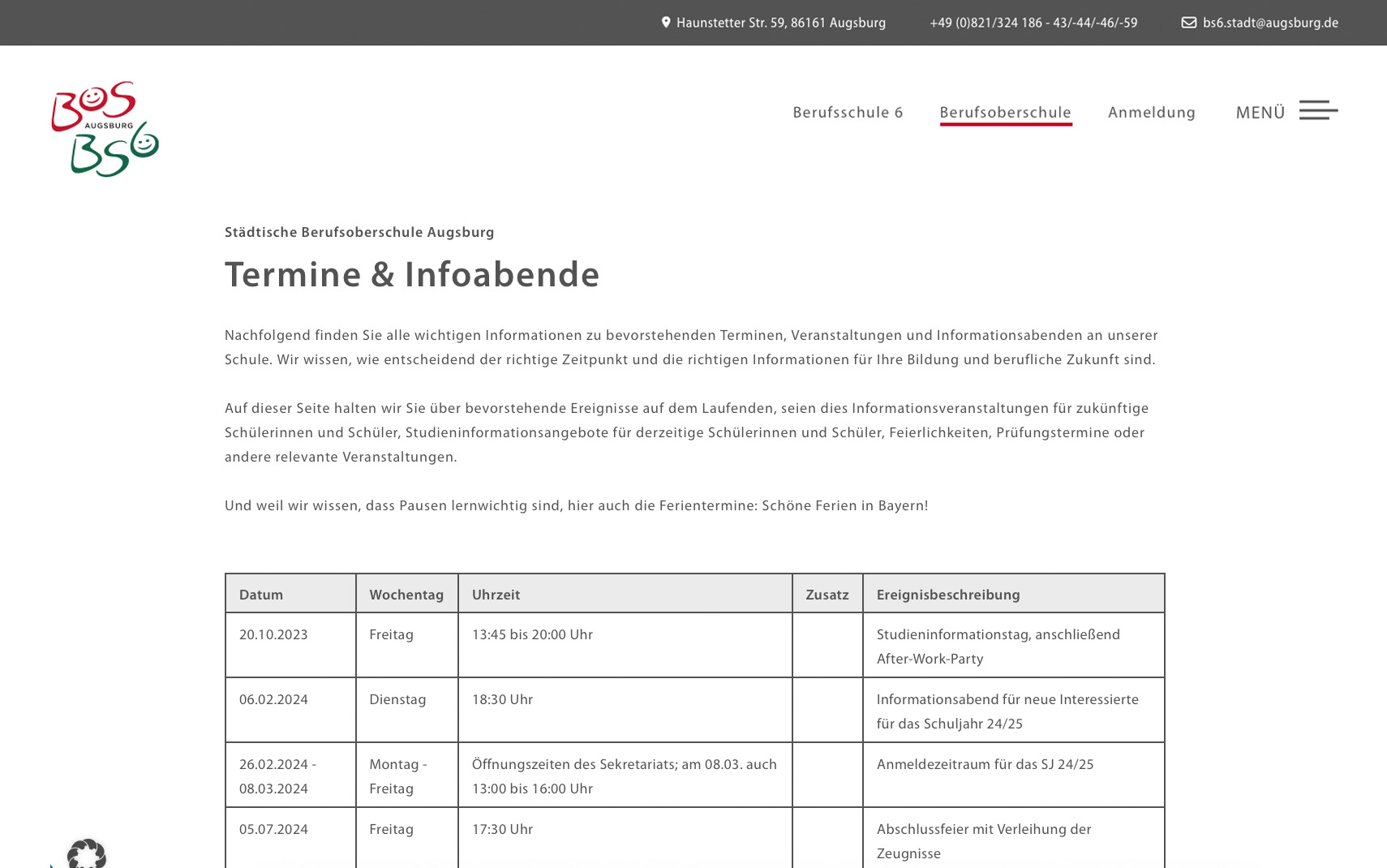Click the Städtische Berufsoberschule Augsburg subtitle
1387x868 pixels.
click(x=359, y=232)
